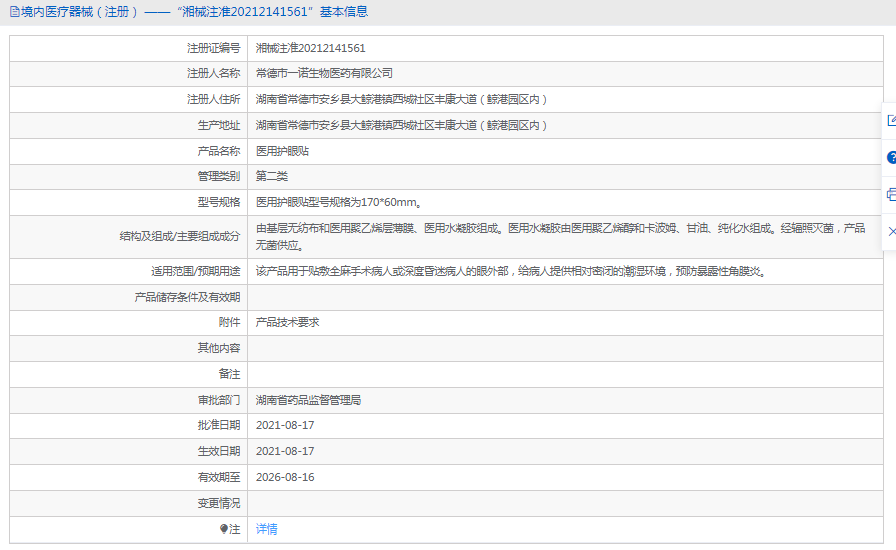Close the floating side toolbar with X
The image size is (896, 550).
[891, 231]
